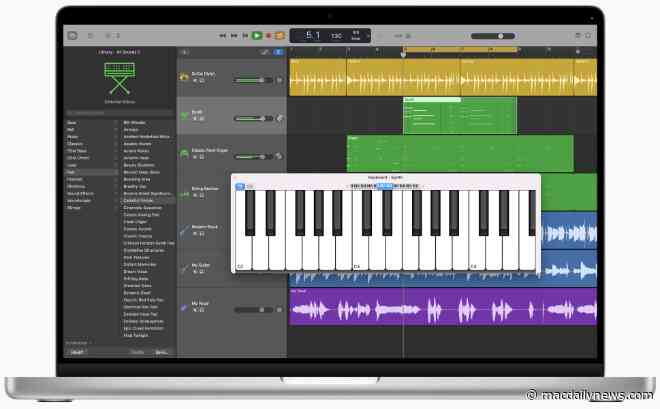Adjust the Synth track volume slider

click(x=253, y=119)
